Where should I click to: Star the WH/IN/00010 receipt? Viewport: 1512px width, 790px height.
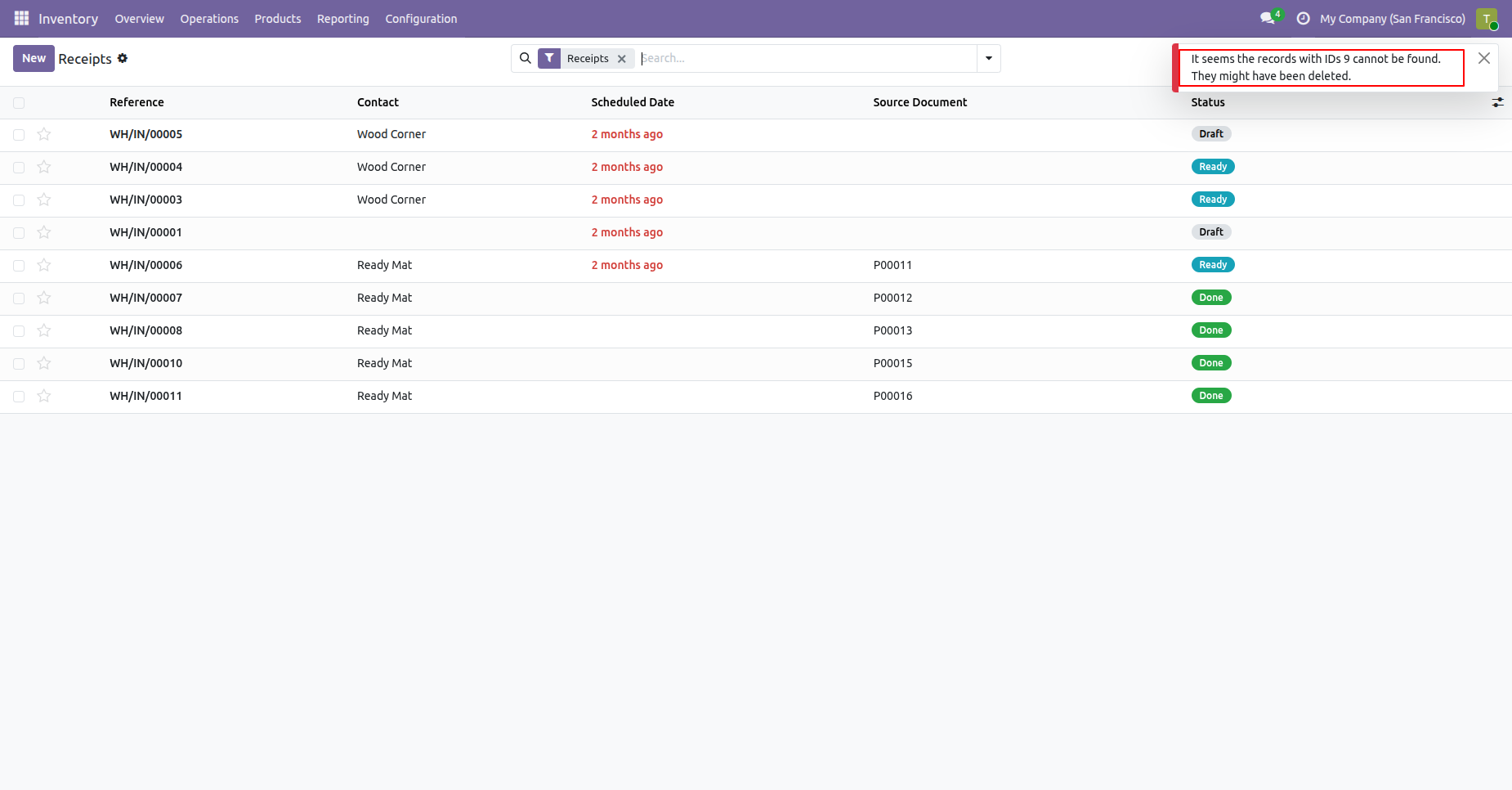(x=44, y=363)
